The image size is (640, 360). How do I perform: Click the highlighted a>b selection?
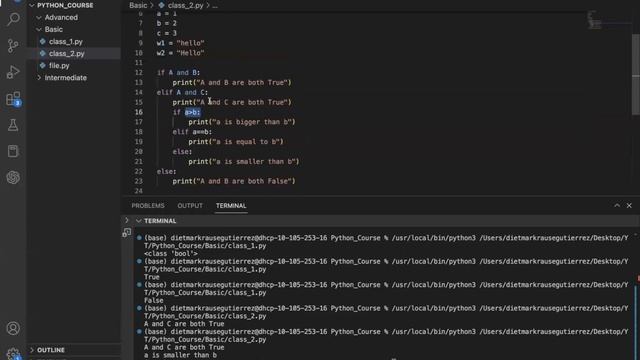pyautogui.click(x=192, y=112)
